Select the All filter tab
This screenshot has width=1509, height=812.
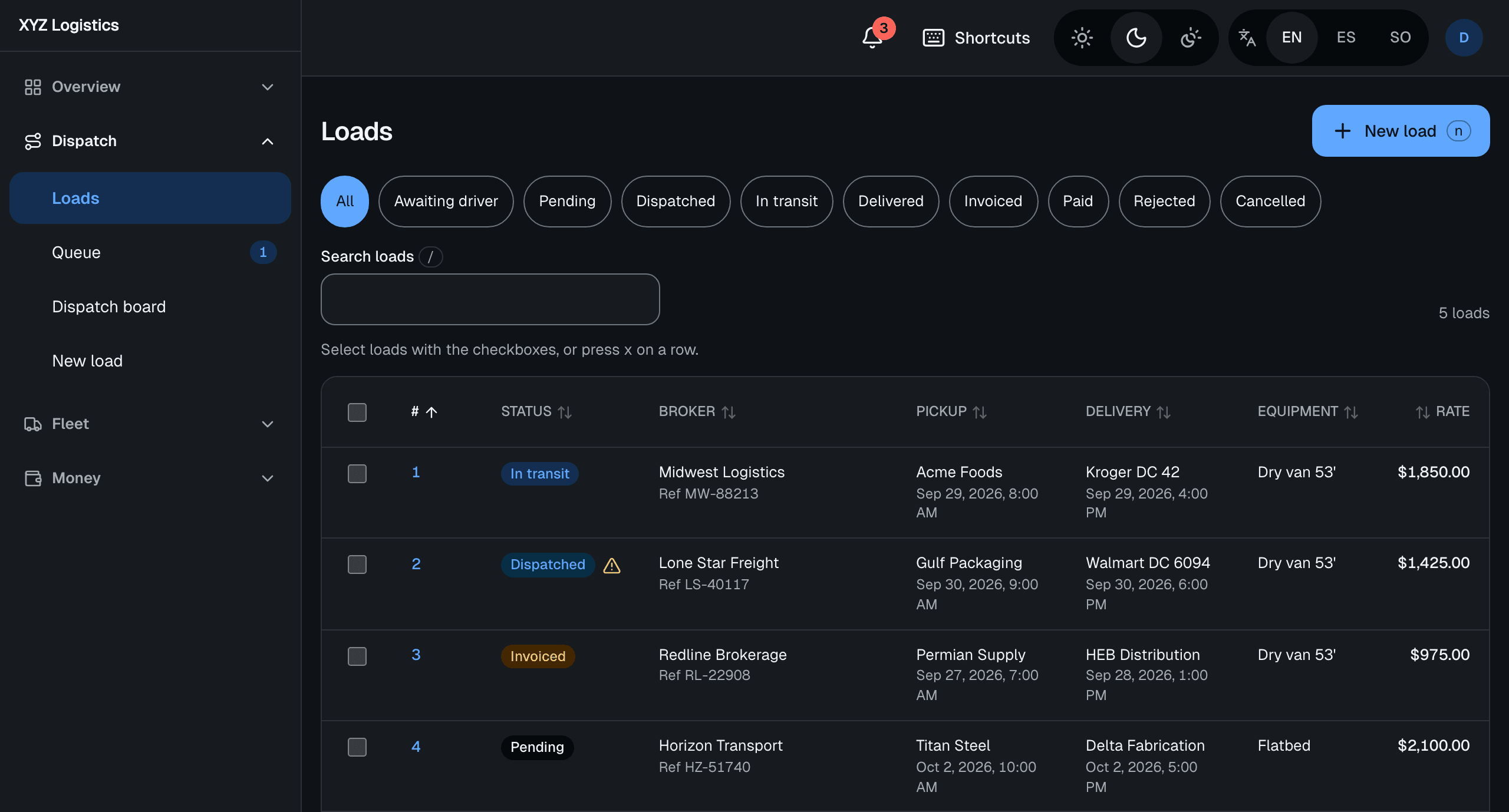345,202
